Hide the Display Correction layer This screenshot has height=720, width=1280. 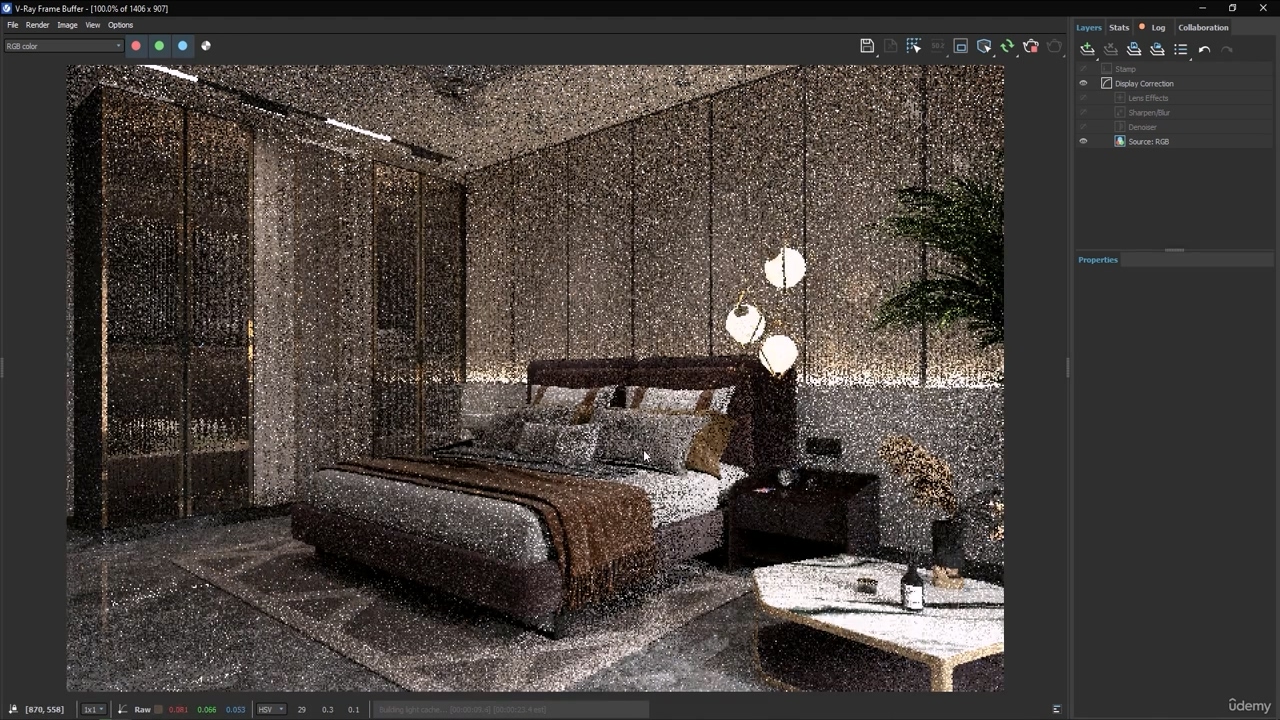click(1083, 84)
